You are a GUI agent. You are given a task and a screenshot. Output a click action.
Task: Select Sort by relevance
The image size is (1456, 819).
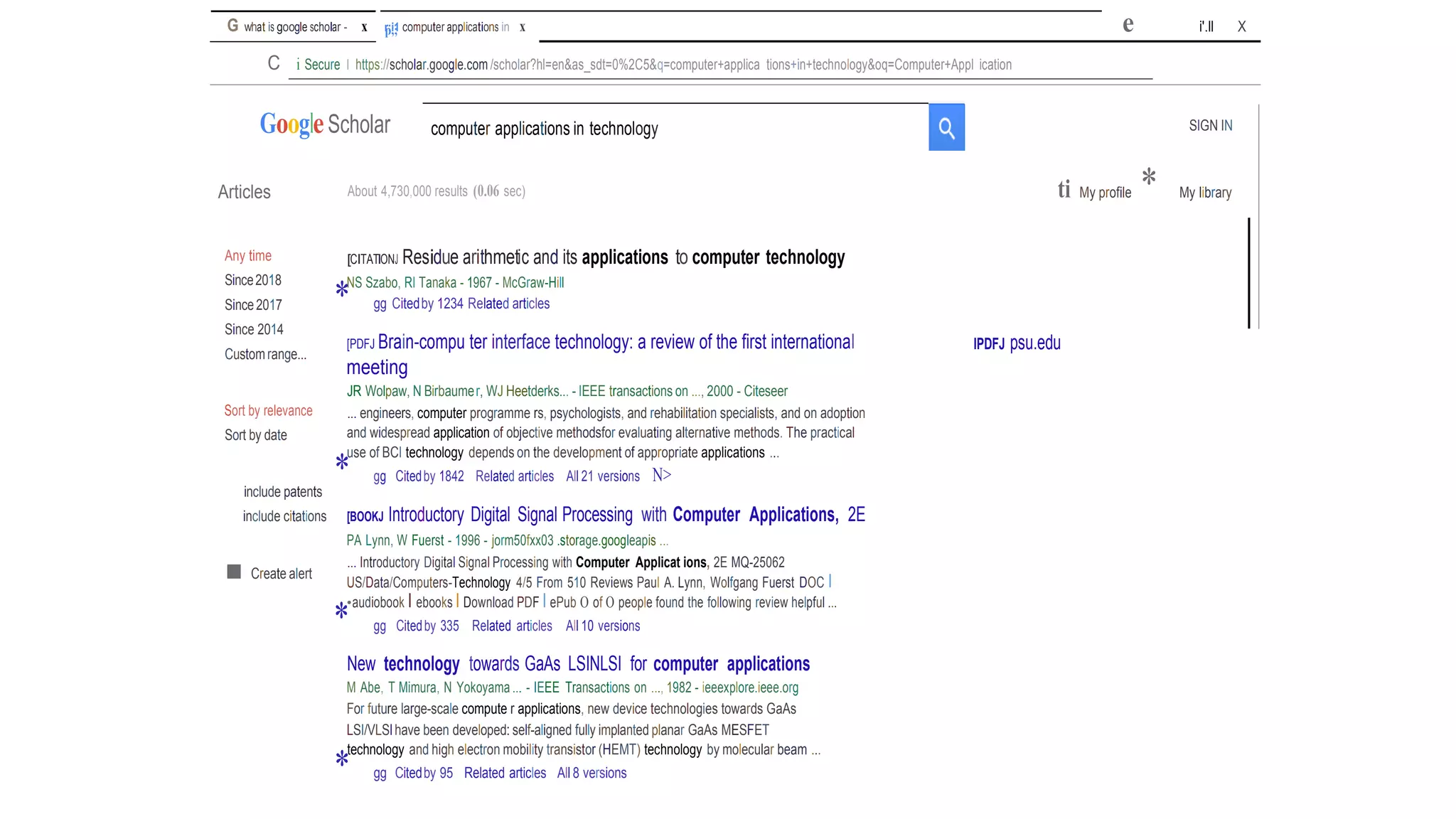point(268,410)
